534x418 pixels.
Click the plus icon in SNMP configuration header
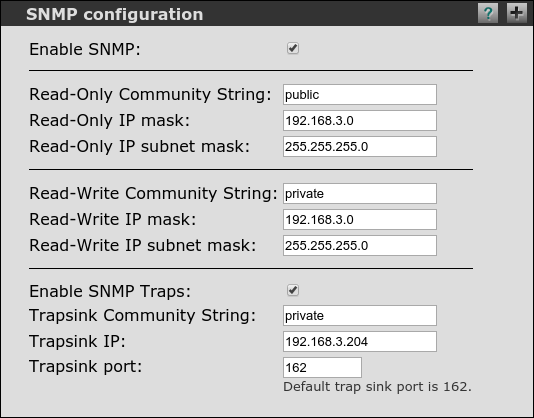coord(517,13)
